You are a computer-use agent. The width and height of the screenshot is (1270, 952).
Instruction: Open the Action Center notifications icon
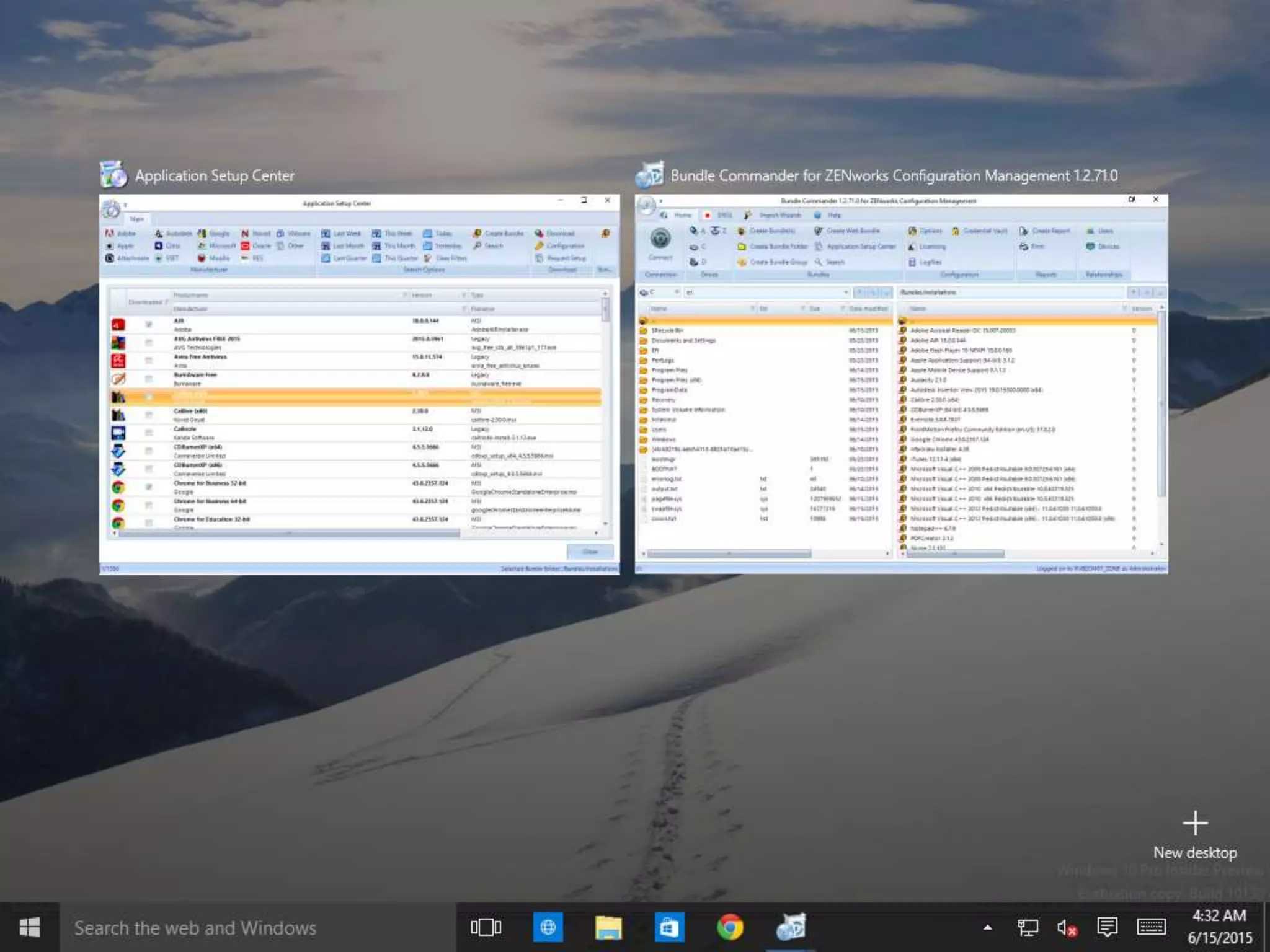(1107, 927)
